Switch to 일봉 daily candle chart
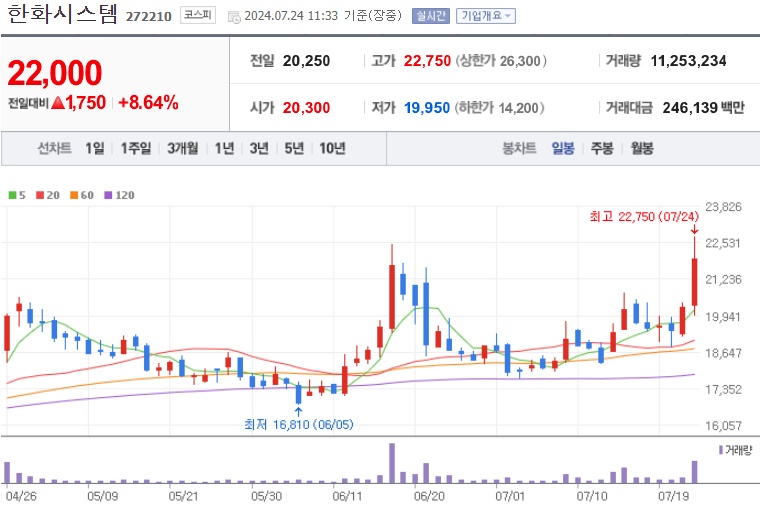 click(563, 148)
